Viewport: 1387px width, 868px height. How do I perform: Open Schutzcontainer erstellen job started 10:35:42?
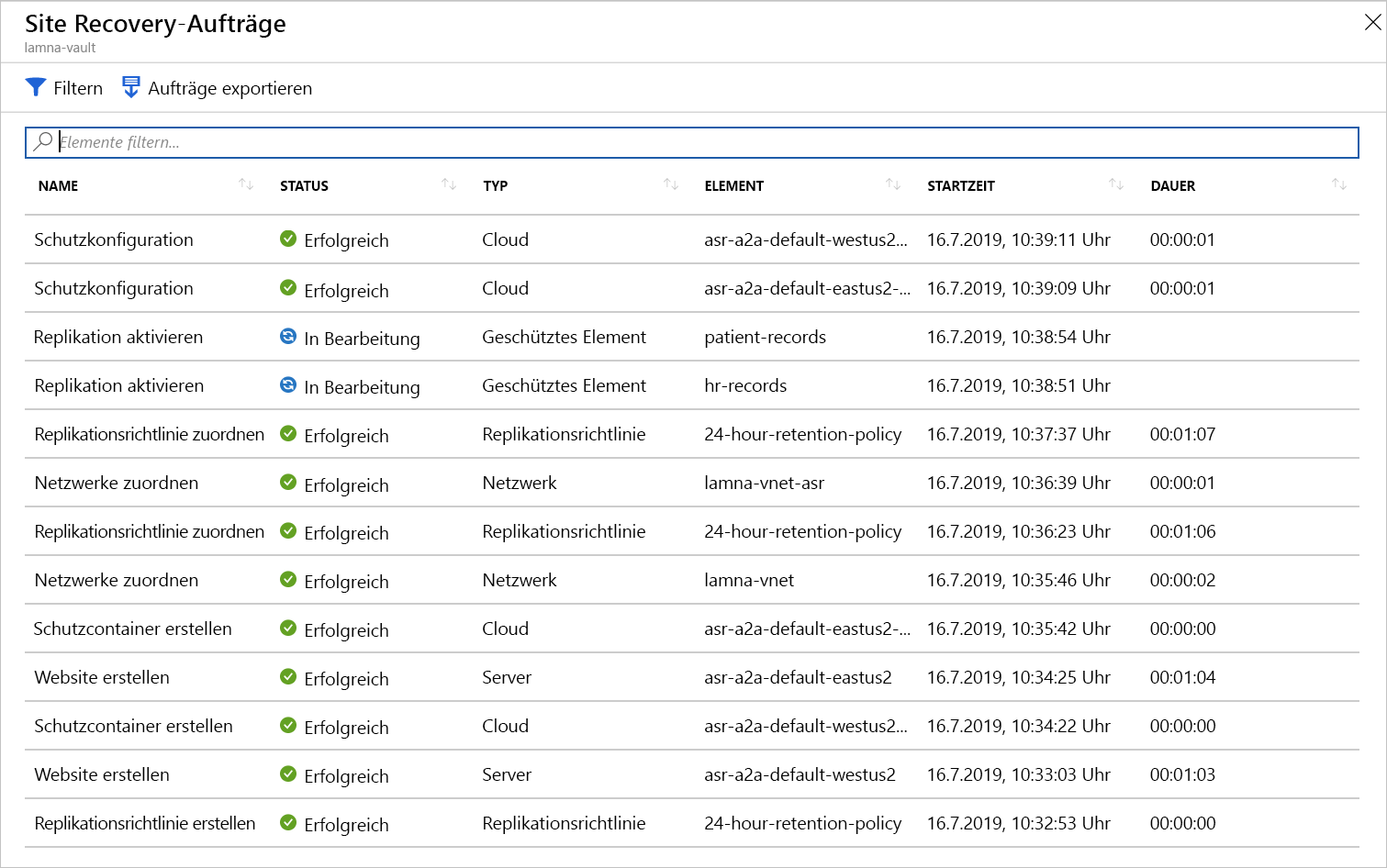(x=133, y=629)
